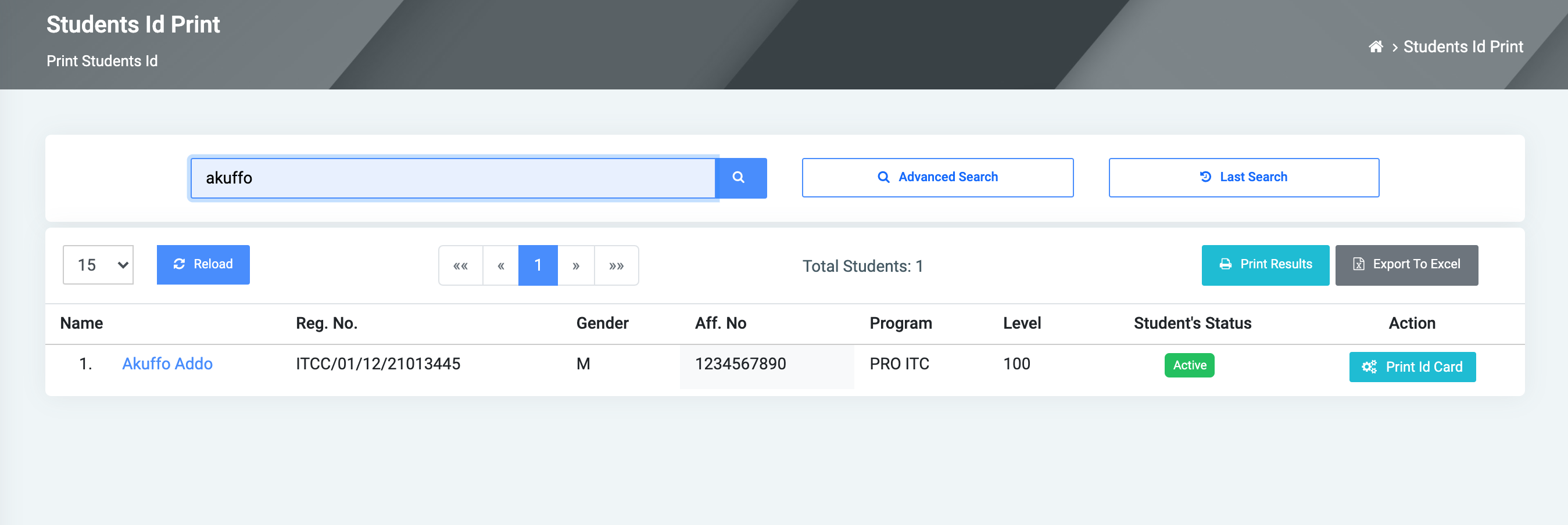The height and width of the screenshot is (525, 1568).
Task: Export the results to Excel
Action: (x=1406, y=265)
